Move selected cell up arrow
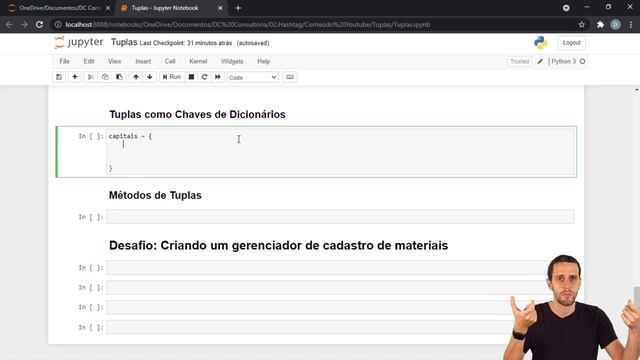The height and width of the screenshot is (360, 640). click(x=136, y=77)
